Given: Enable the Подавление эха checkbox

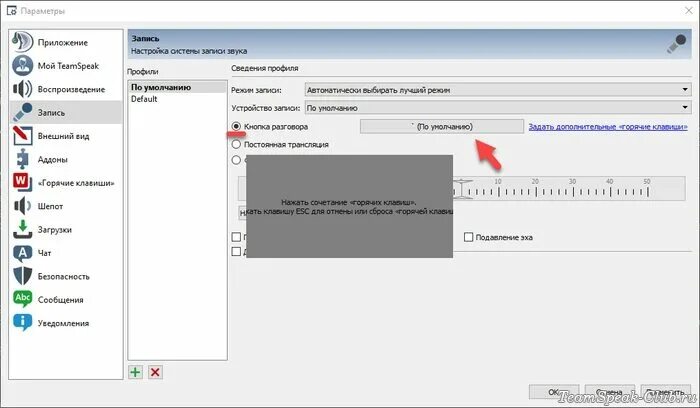Looking at the screenshot, I should (x=468, y=237).
